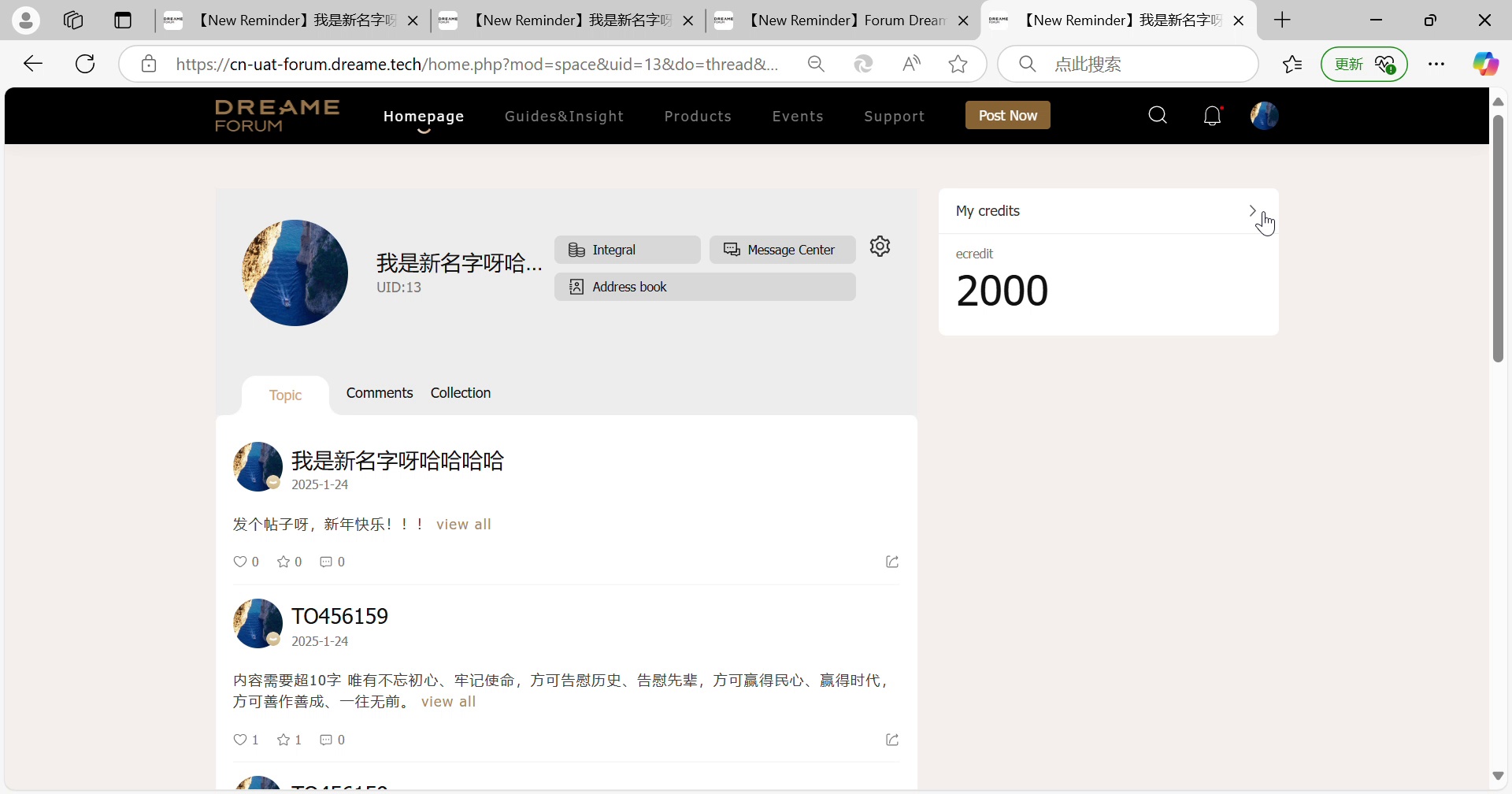Share the TO456159 post
1512x794 pixels.
pyautogui.click(x=892, y=740)
